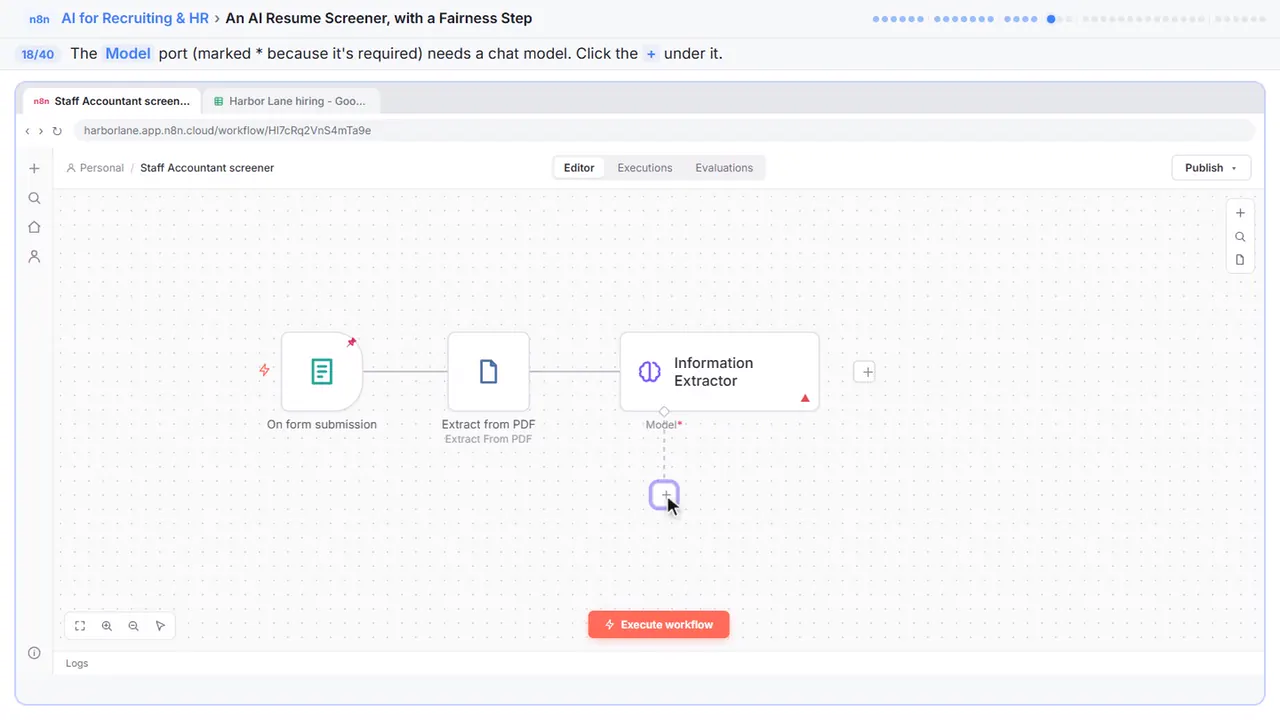This screenshot has width=1280, height=720.
Task: Click the magnifier icon at canvas top right
Action: click(x=1240, y=237)
